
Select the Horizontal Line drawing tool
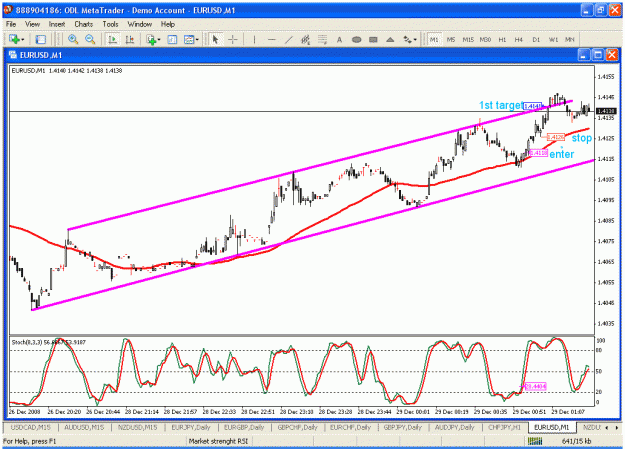[271, 39]
